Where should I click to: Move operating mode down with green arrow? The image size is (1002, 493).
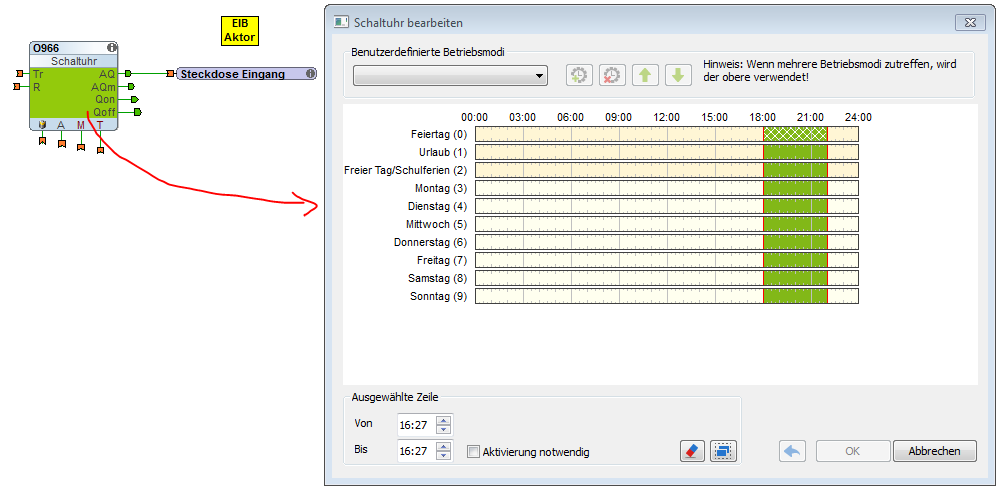click(678, 75)
